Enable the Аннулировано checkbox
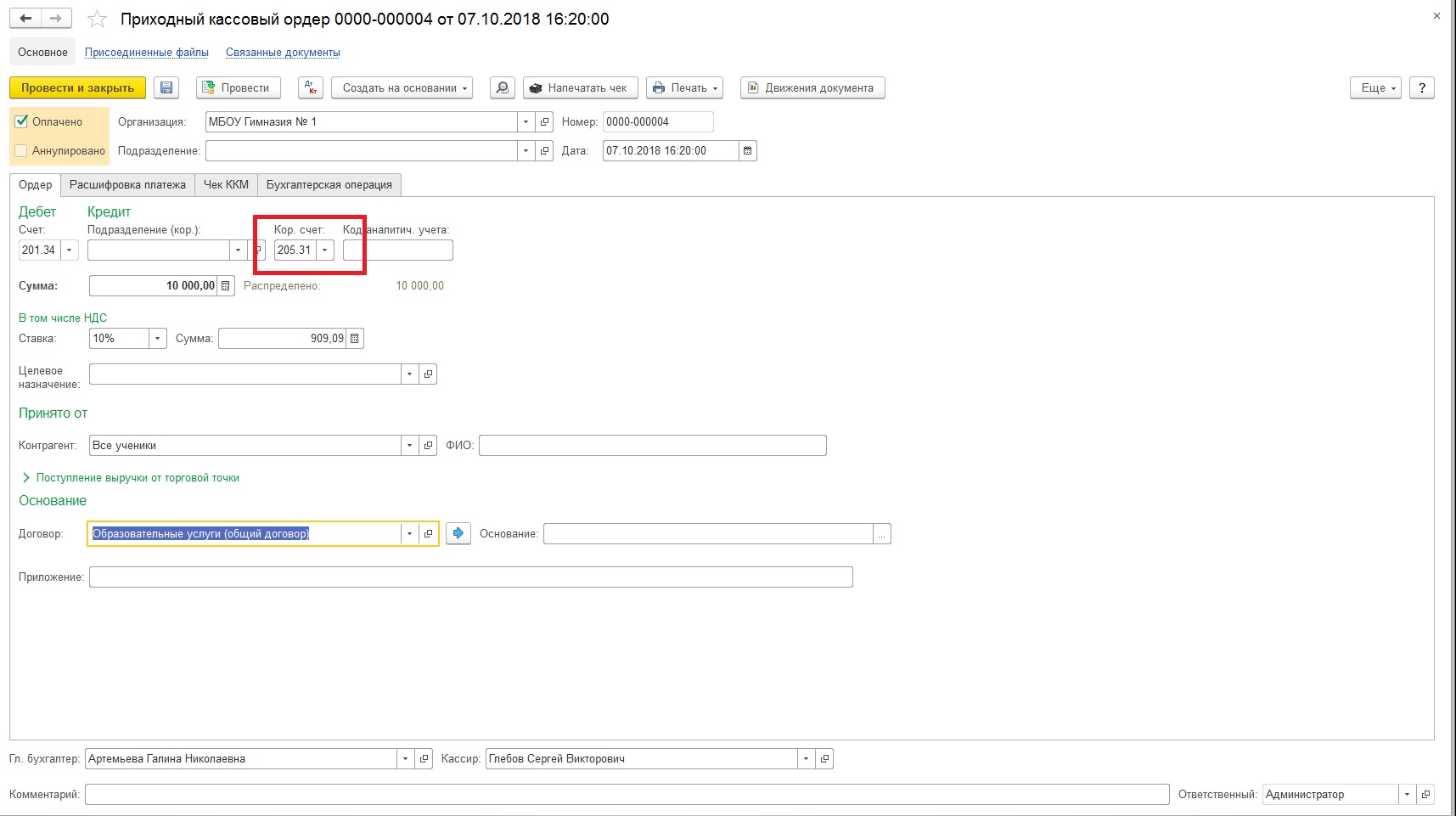The width and height of the screenshot is (1456, 816). click(22, 151)
